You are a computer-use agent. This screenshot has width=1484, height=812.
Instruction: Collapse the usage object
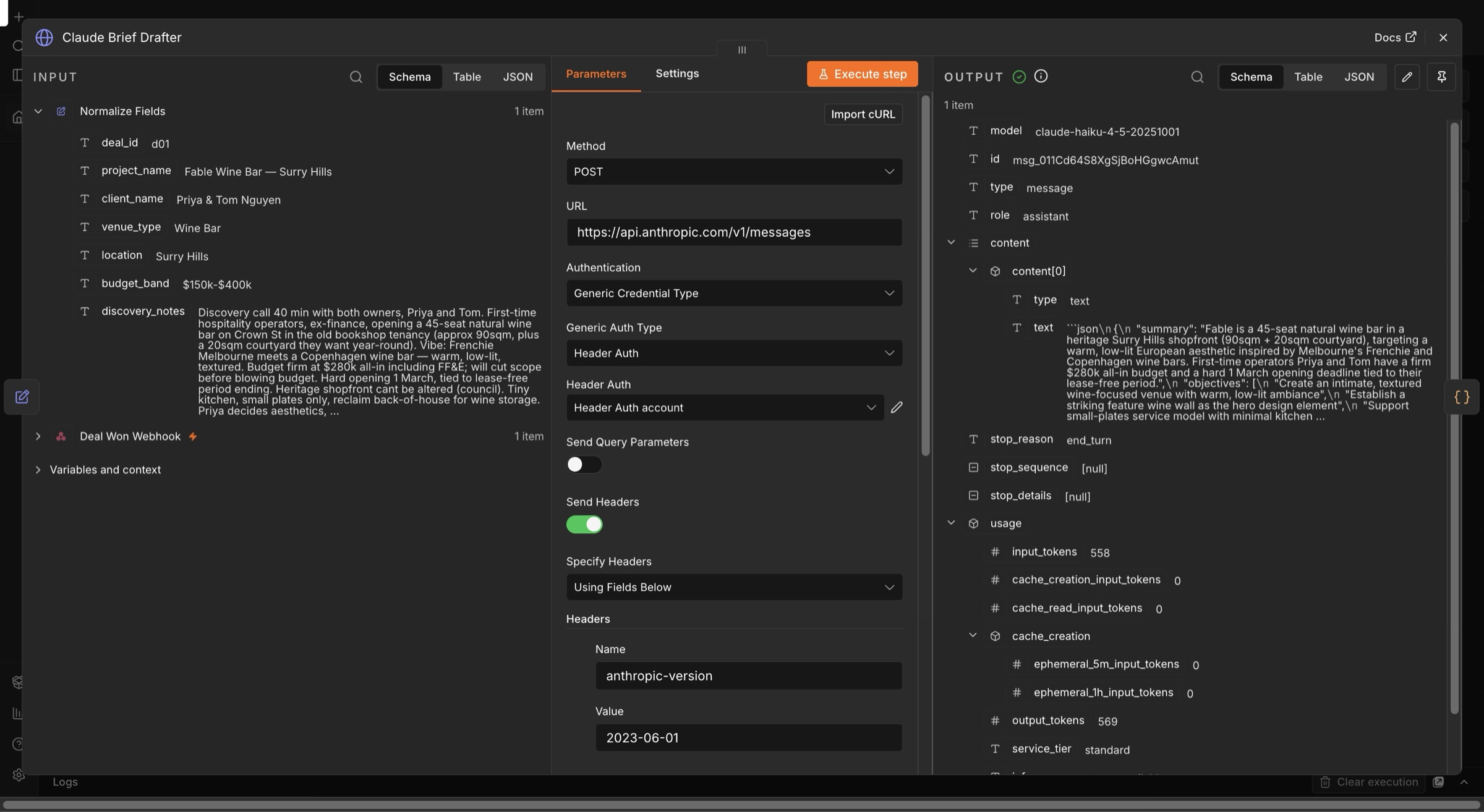point(951,523)
